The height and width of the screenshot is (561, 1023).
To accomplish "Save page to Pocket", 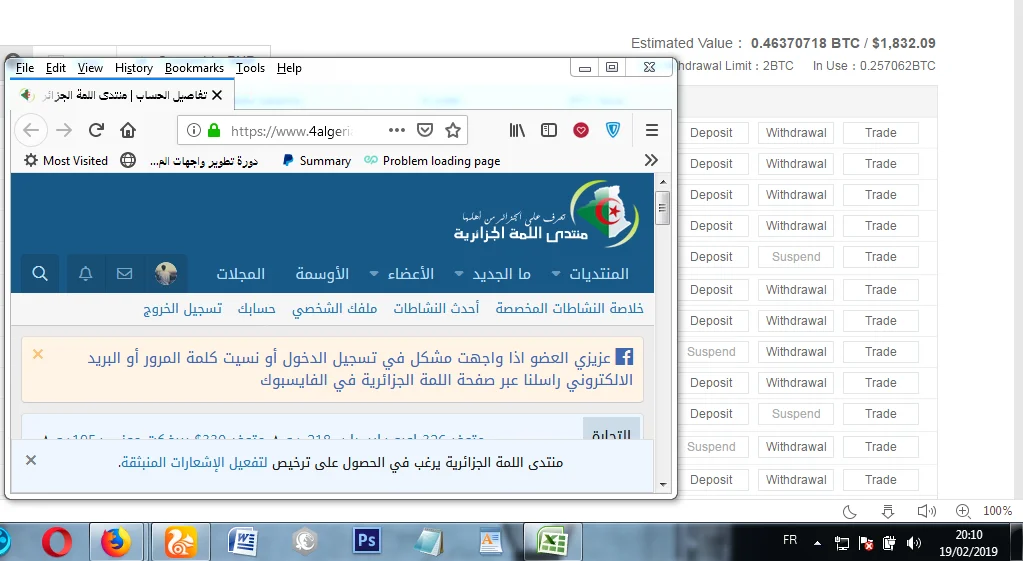I will click(424, 130).
